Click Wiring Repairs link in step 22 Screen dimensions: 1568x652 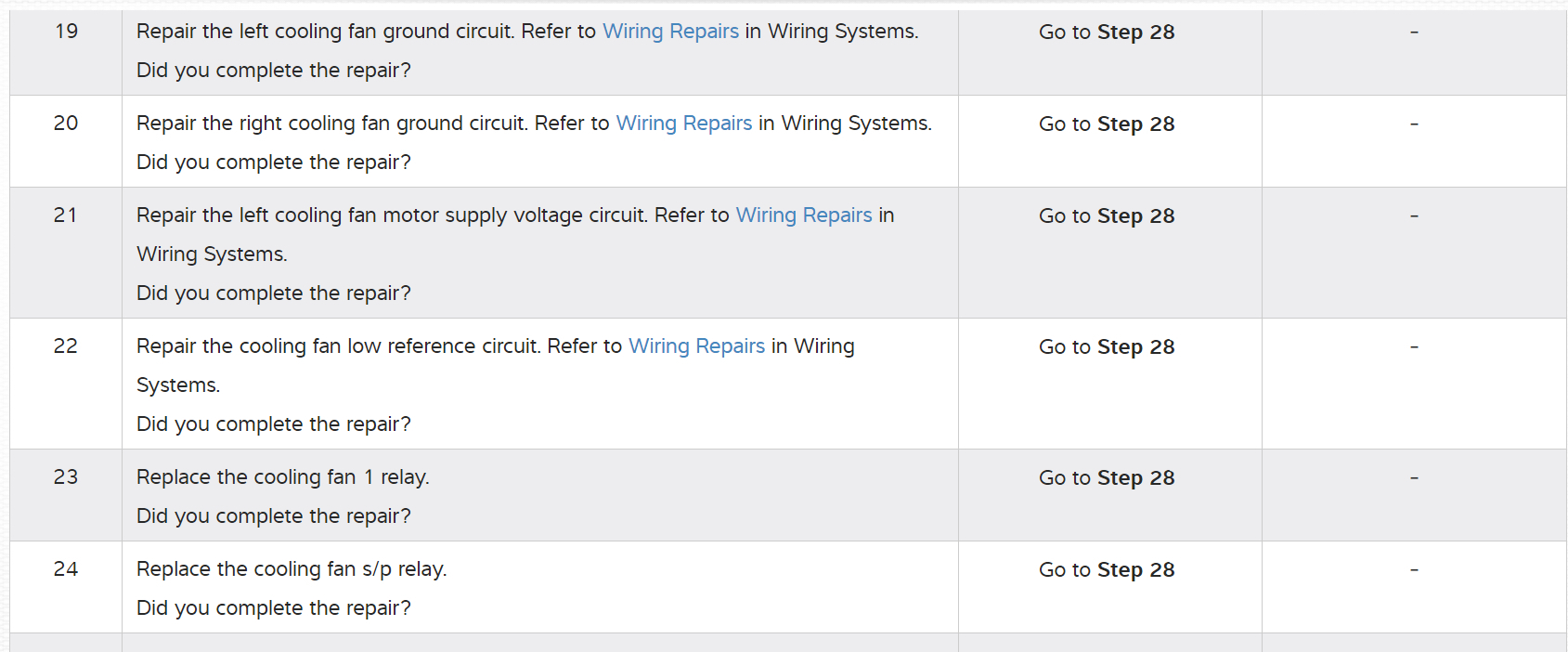coord(696,346)
